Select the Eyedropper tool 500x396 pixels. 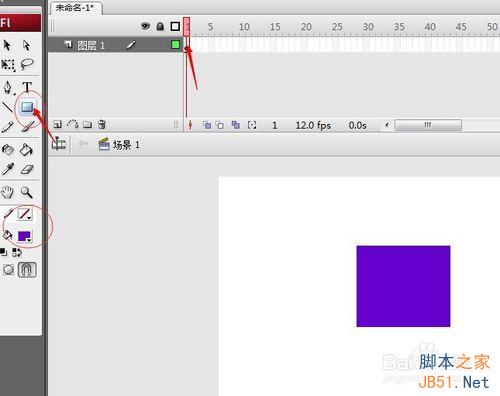pos(8,169)
